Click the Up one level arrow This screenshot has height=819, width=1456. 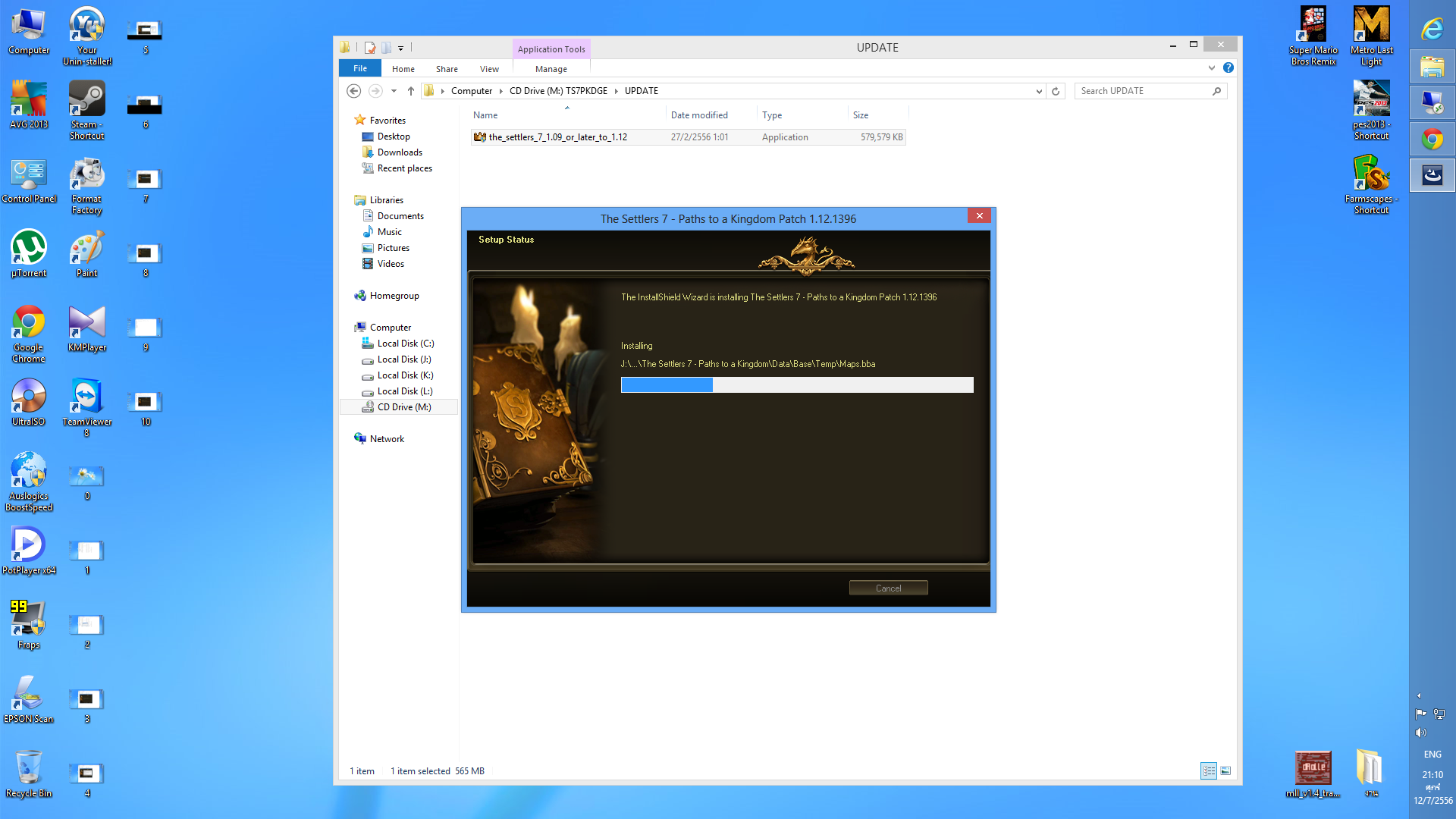point(411,91)
